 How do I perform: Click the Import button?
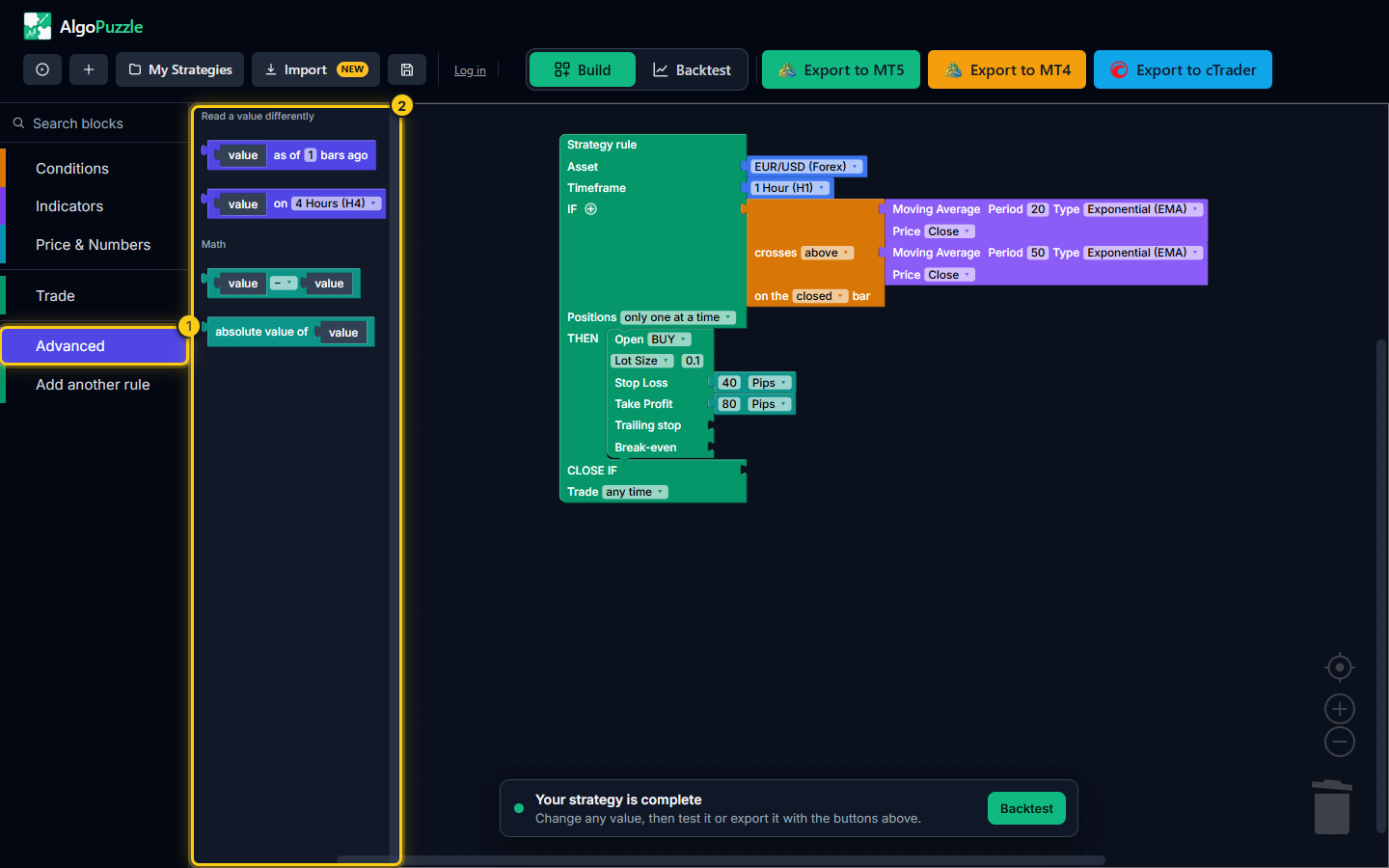(315, 69)
